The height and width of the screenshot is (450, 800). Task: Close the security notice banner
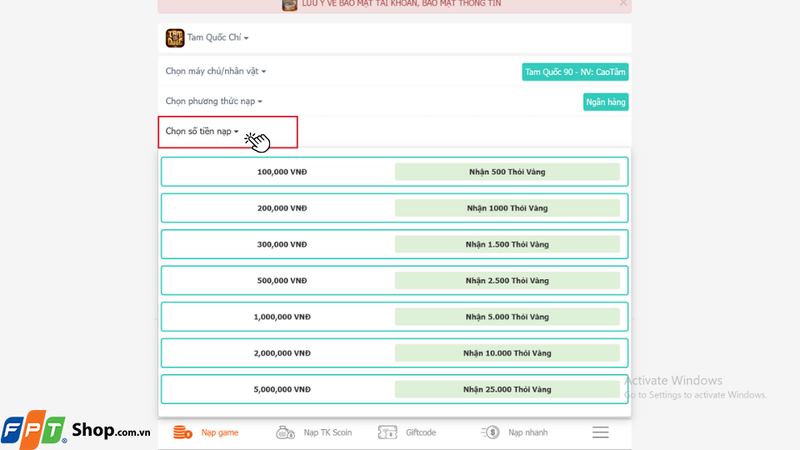click(623, 3)
